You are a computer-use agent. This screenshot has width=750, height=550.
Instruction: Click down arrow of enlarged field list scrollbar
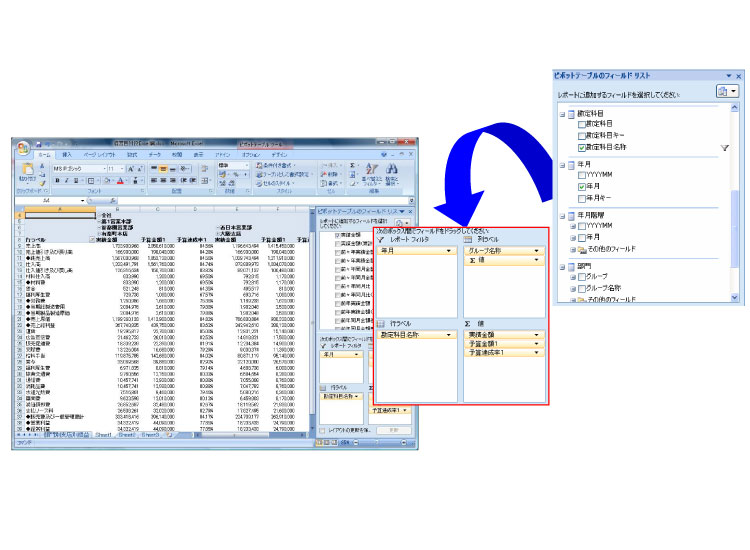pos(735,297)
